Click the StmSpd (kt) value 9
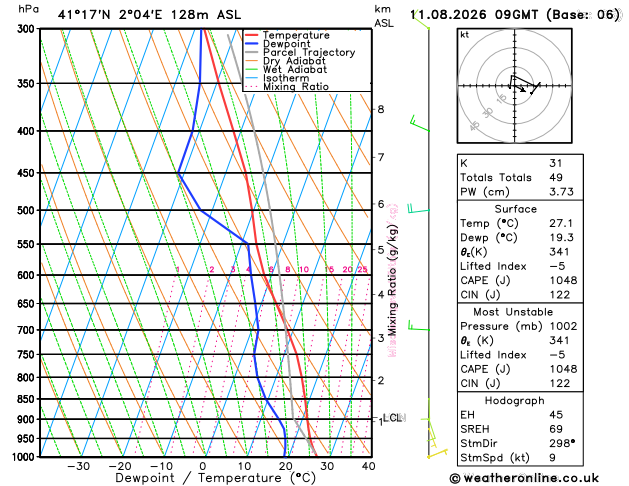This screenshot has height=486, width=629. [x=552, y=458]
